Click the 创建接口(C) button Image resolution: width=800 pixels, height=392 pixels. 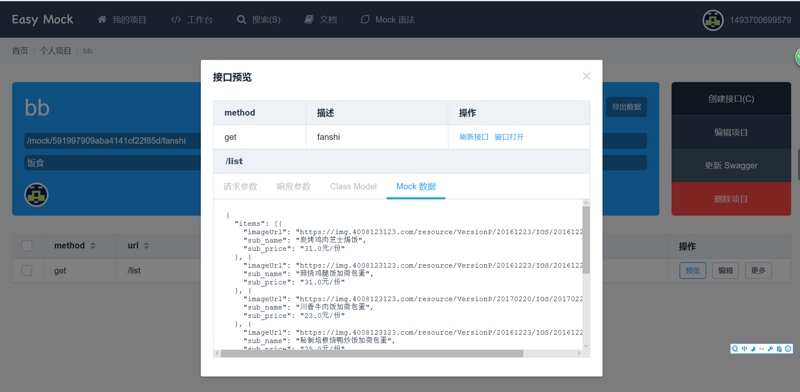tap(731, 99)
